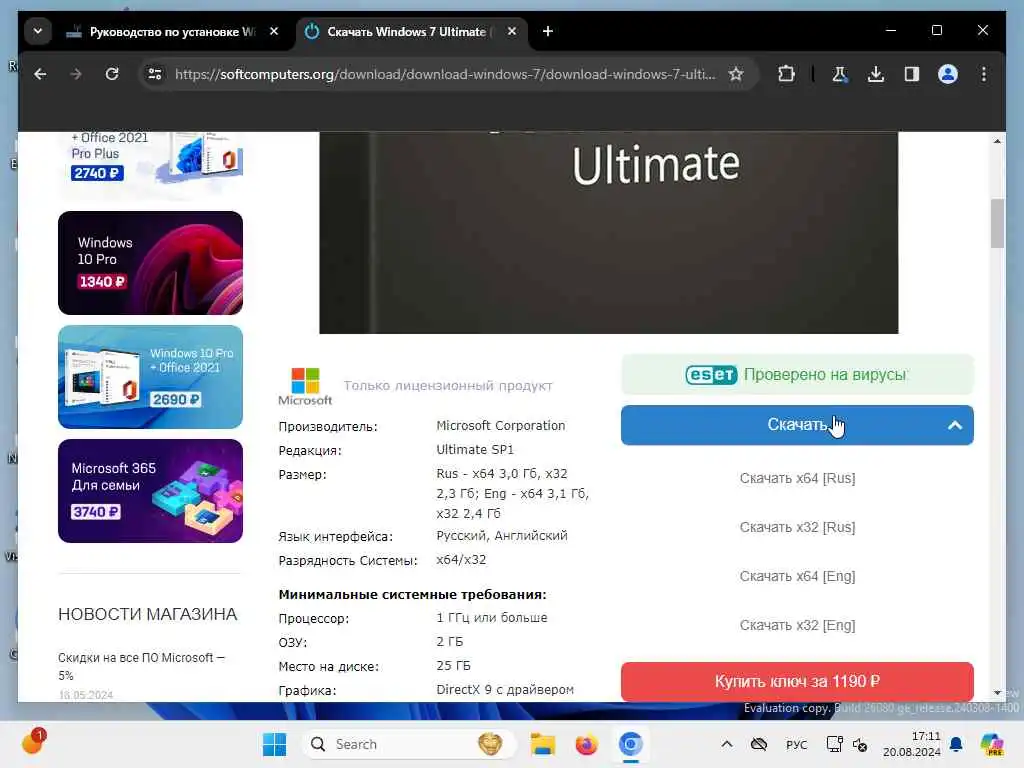Click the widgets icon with badge 1
1024x768 pixels.
(x=33, y=742)
